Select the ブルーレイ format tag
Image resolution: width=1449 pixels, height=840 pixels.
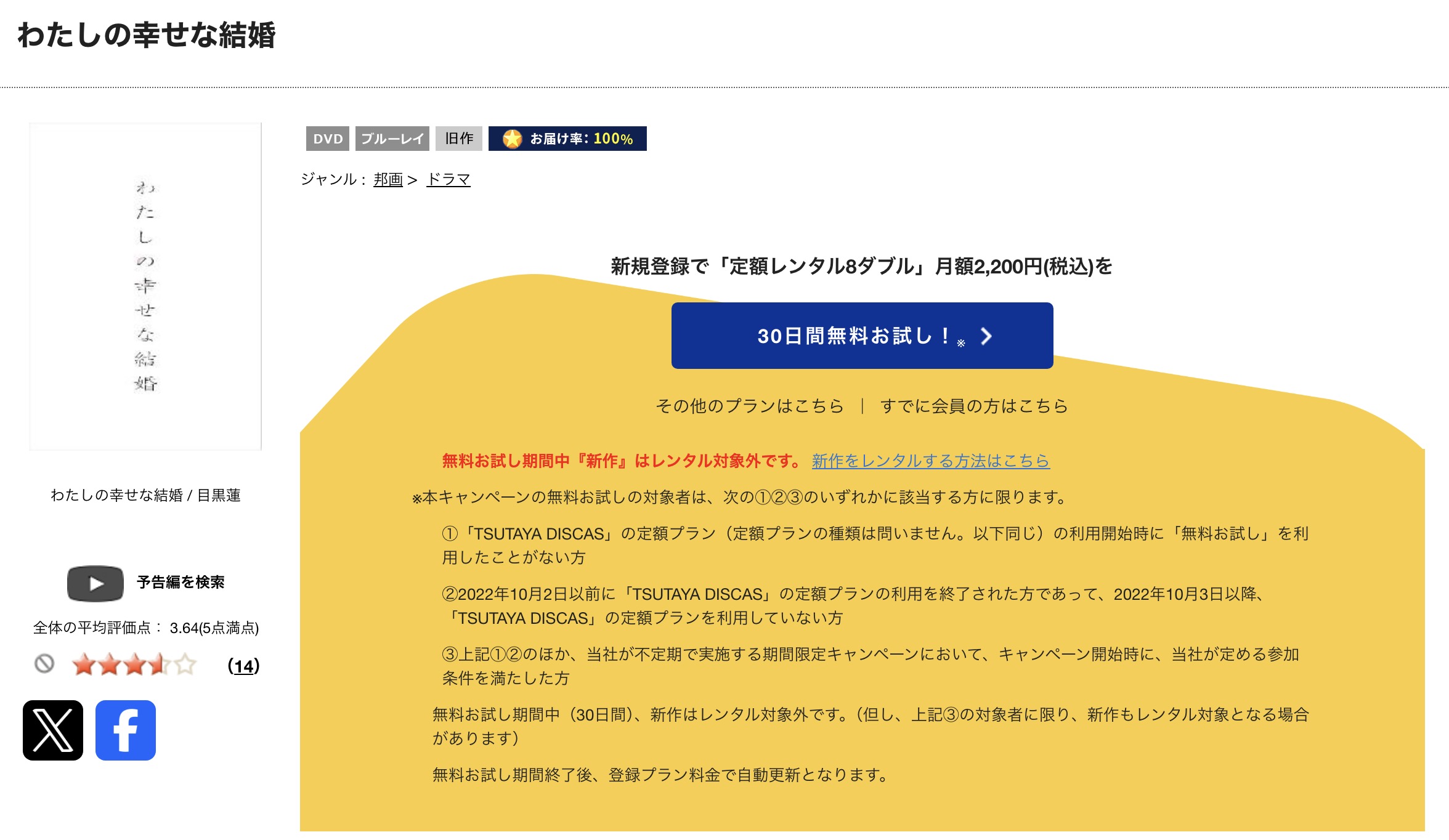pos(392,139)
